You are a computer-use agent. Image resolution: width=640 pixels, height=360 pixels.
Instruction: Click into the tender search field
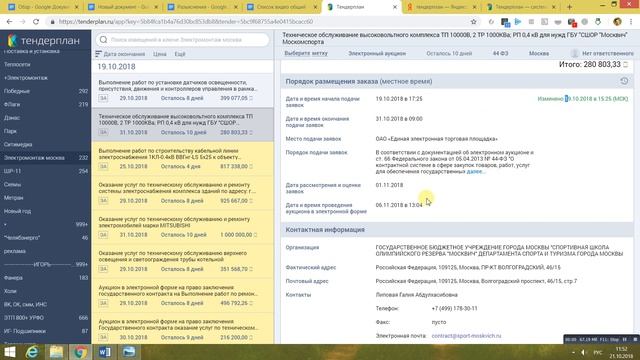pyautogui.click(x=182, y=40)
